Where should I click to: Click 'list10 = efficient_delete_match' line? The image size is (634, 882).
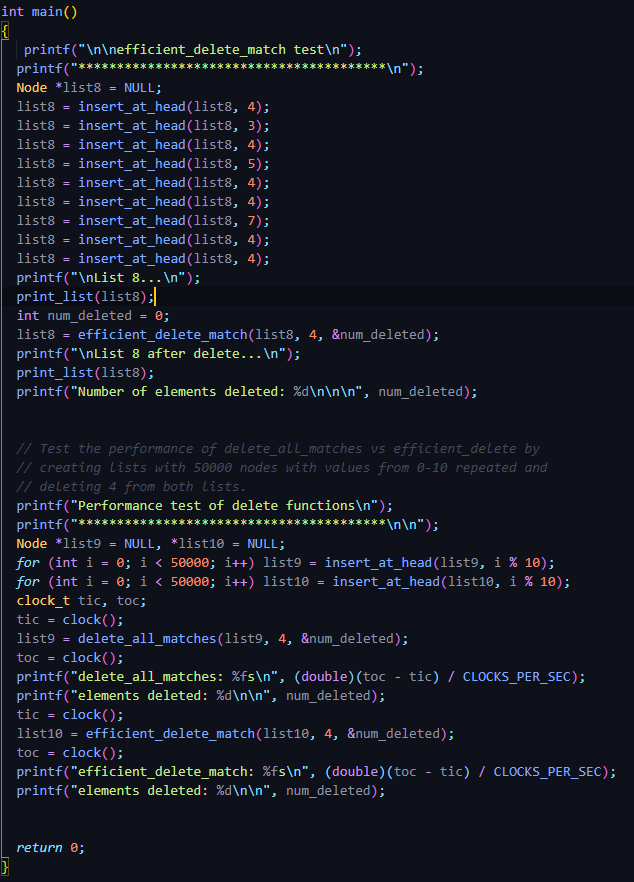point(235,734)
